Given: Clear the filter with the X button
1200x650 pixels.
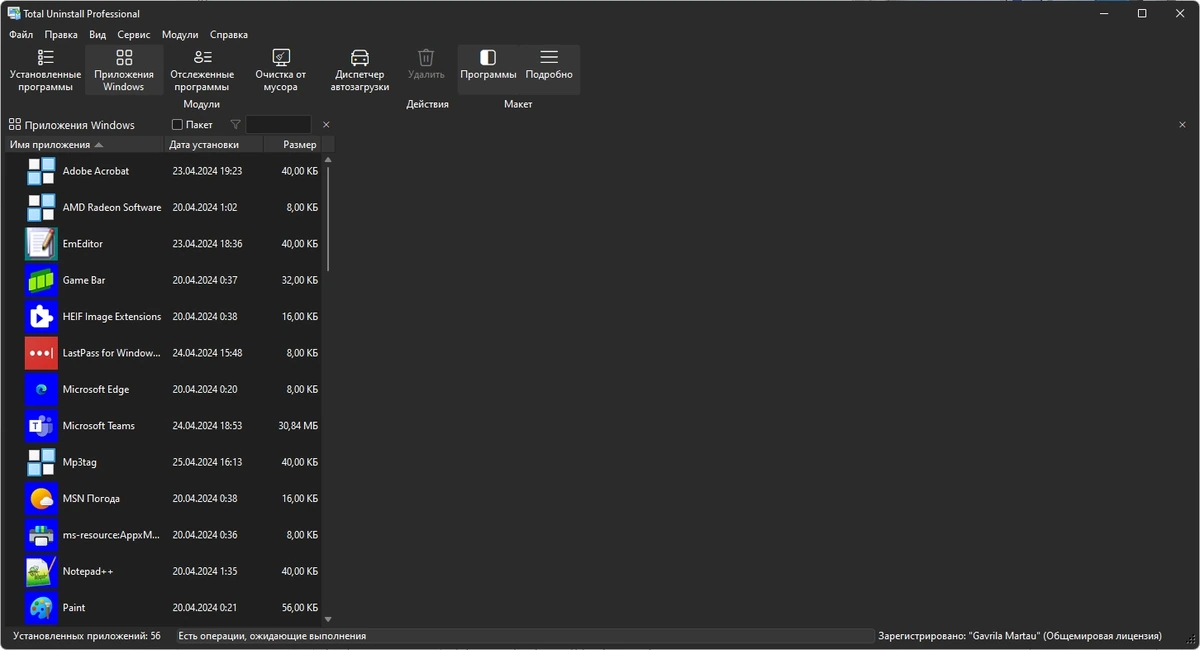Looking at the screenshot, I should click(326, 125).
